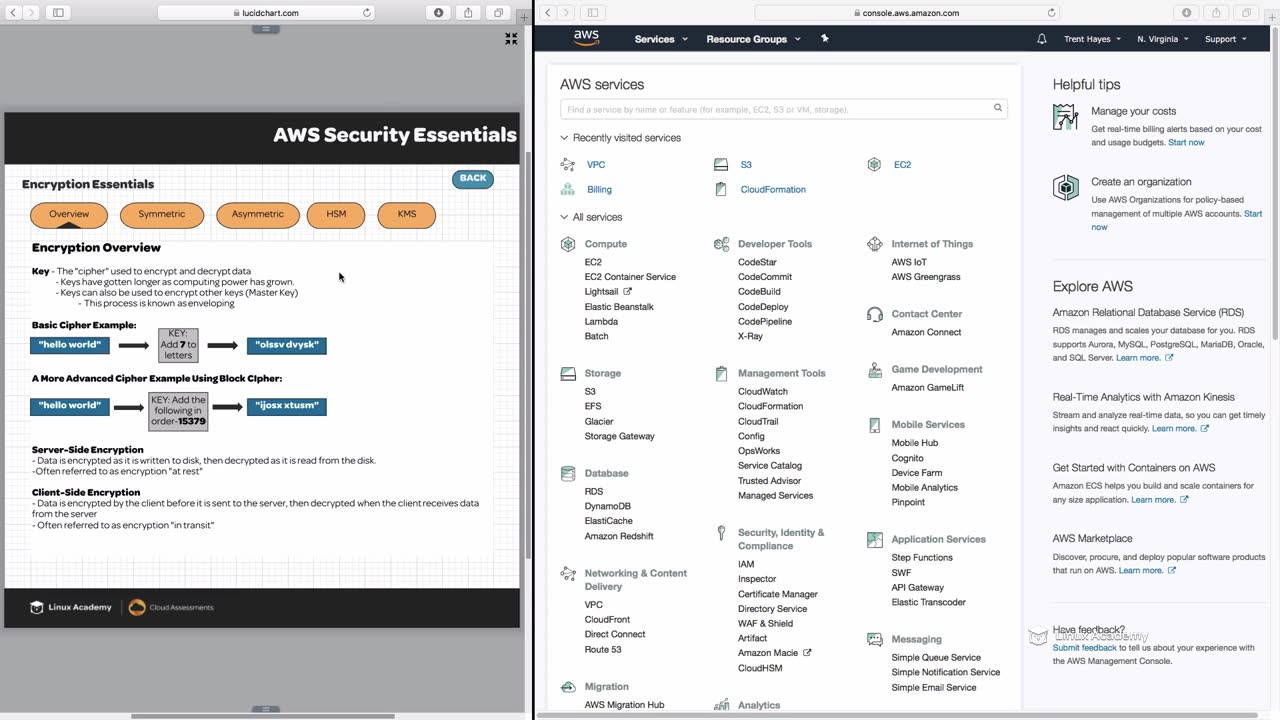Viewport: 1280px width, 720px height.
Task: Switch to the HSM tab in the diagram
Action: point(336,214)
